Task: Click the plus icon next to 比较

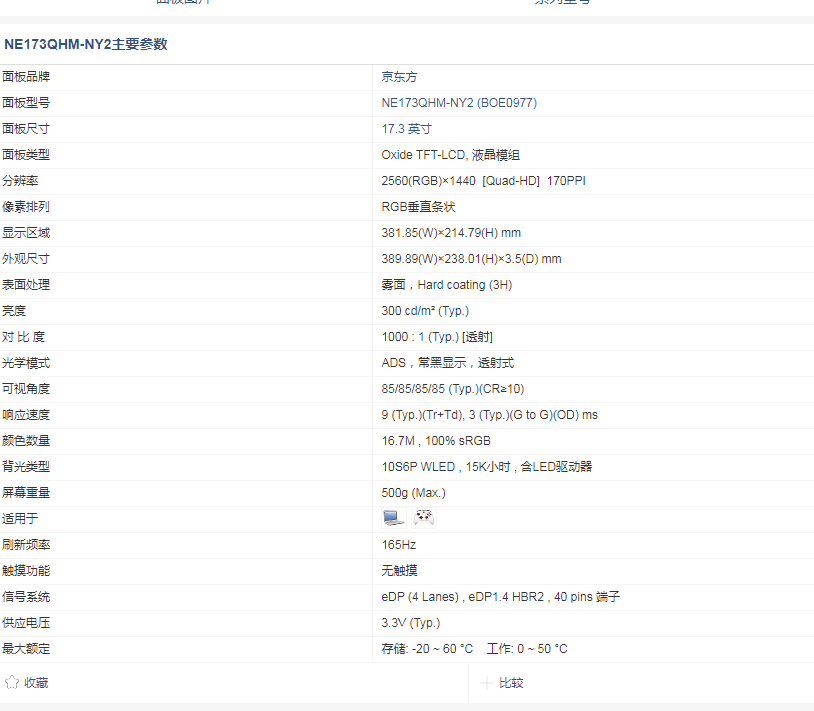Action: point(486,683)
